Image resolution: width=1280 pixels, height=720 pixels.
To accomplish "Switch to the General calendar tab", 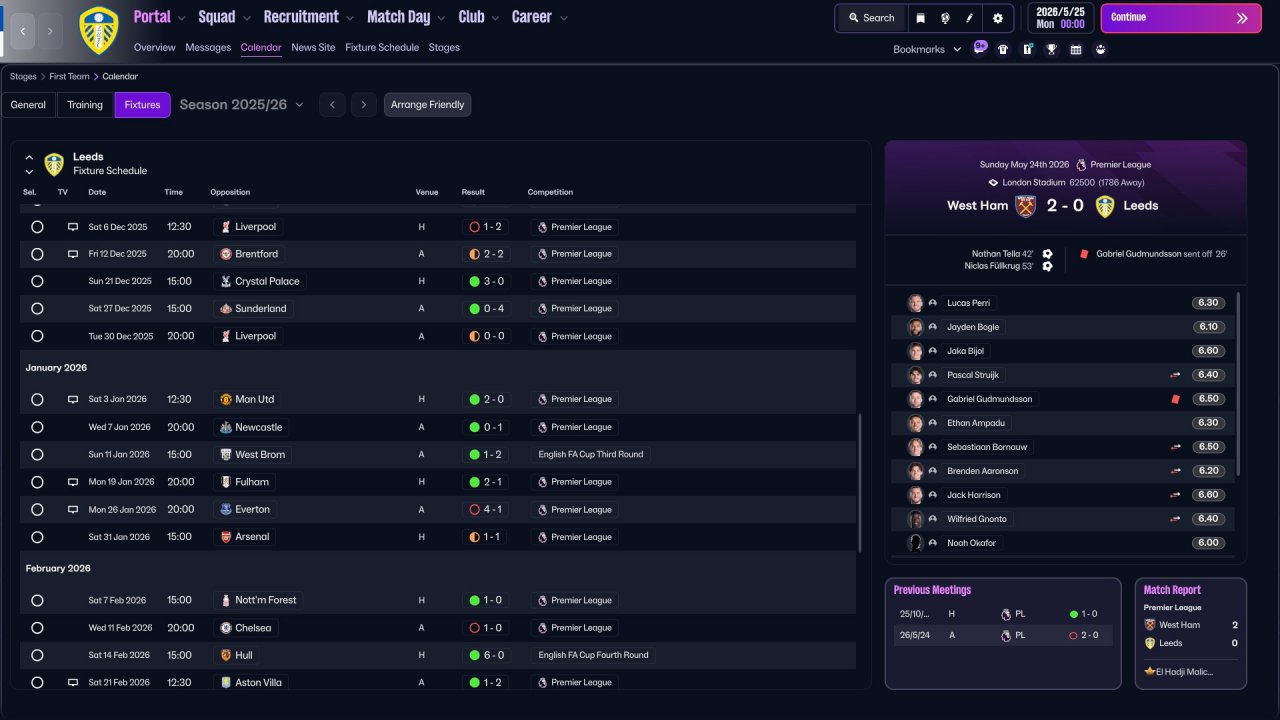I will (28, 105).
